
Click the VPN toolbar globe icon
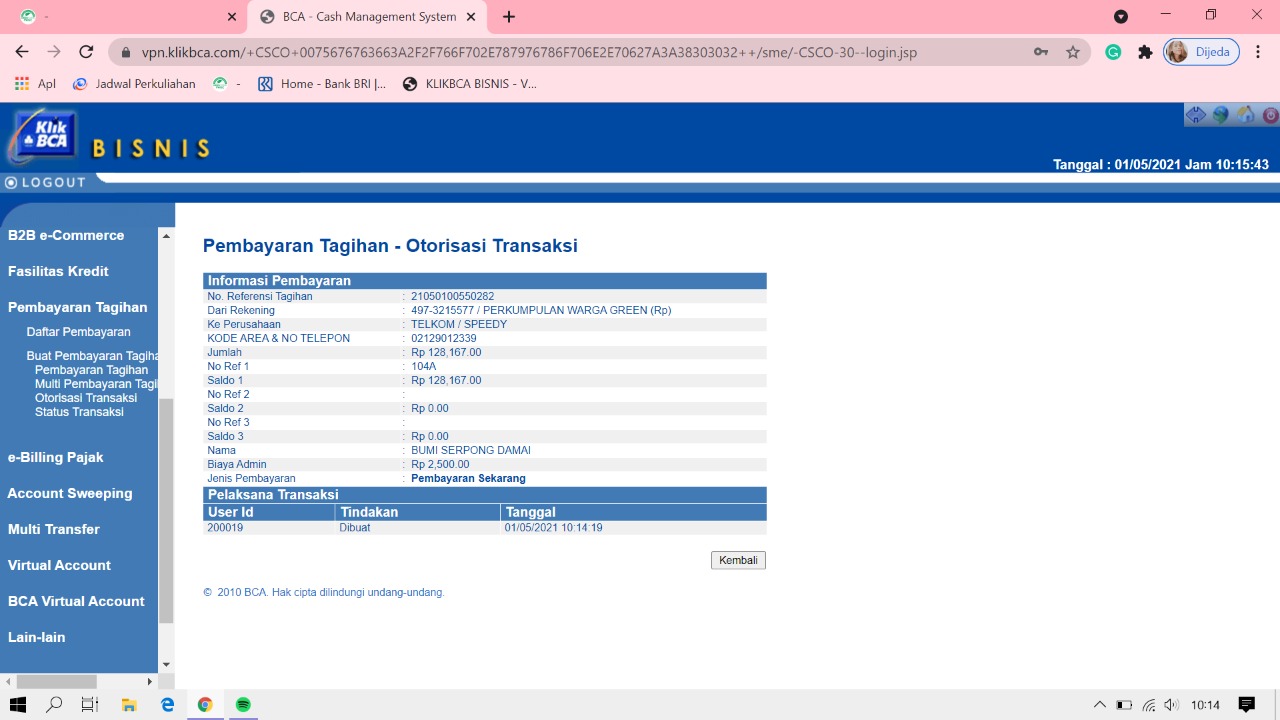point(1221,115)
